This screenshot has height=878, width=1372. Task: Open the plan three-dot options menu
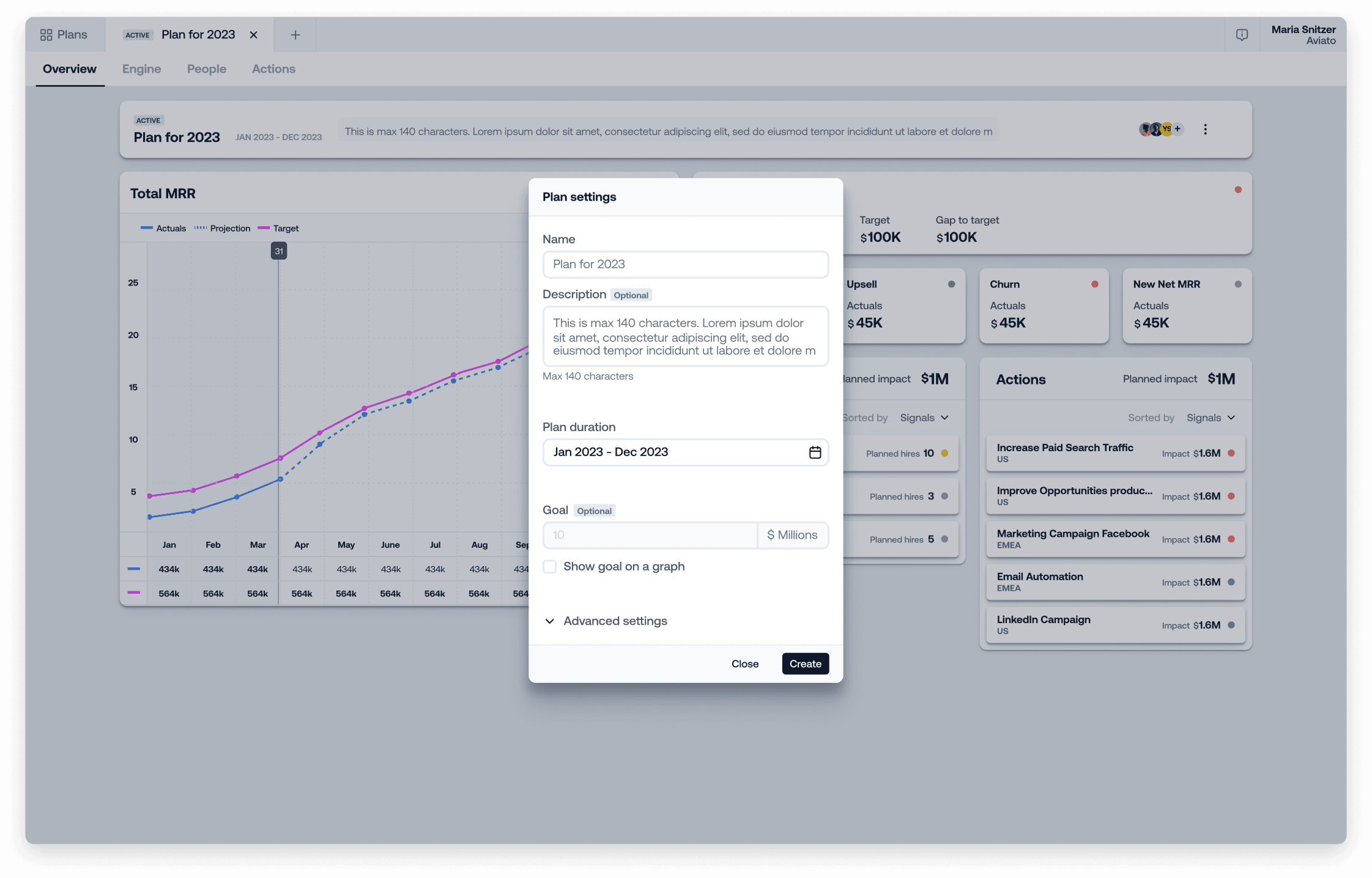1205,130
